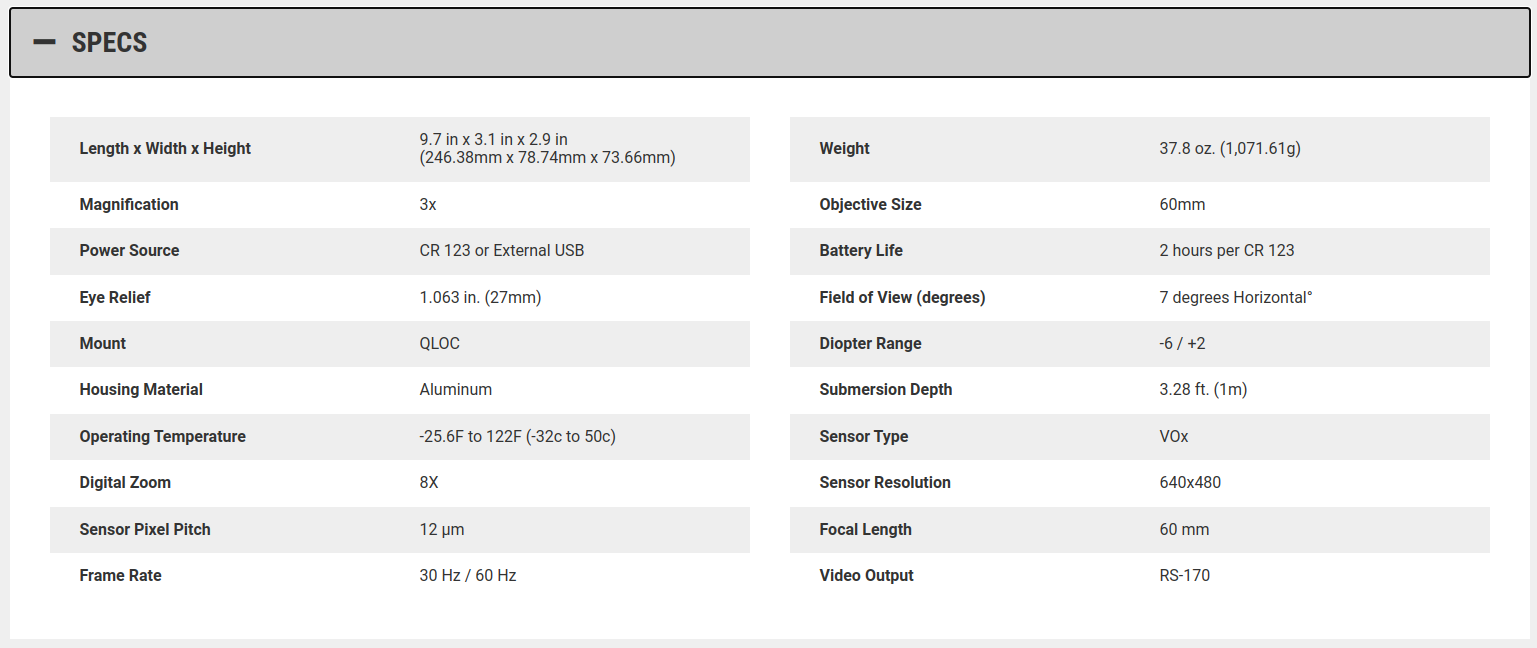Select the Sensor Pixel Pitch label
Image resolution: width=1537 pixels, height=648 pixels.
145,530
